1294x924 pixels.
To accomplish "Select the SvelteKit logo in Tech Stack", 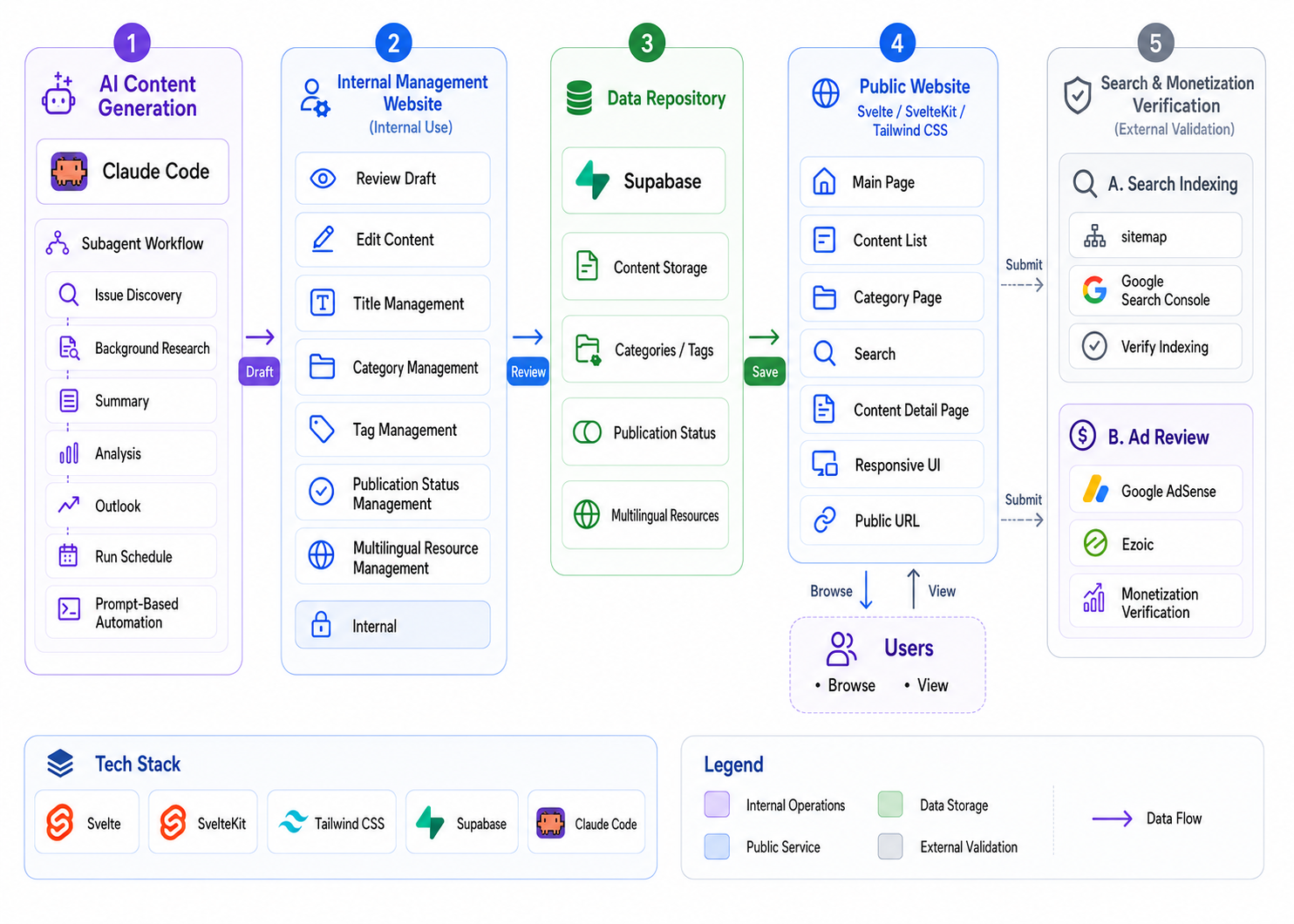I will point(174,822).
